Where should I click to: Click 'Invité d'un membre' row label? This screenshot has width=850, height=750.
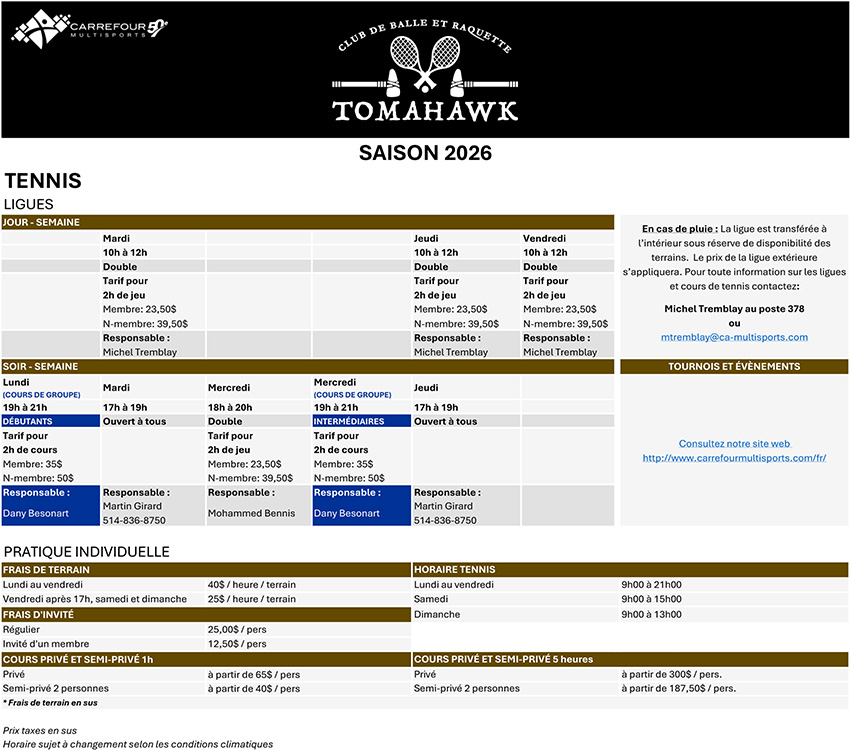[x=46, y=644]
